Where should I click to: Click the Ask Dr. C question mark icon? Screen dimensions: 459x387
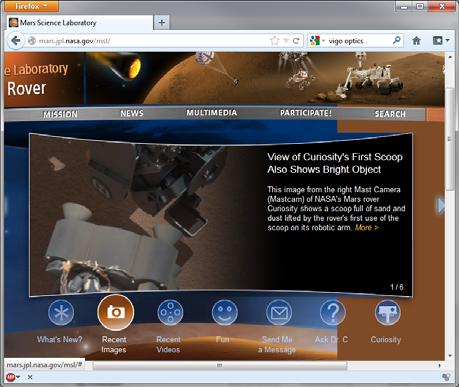(x=332, y=313)
